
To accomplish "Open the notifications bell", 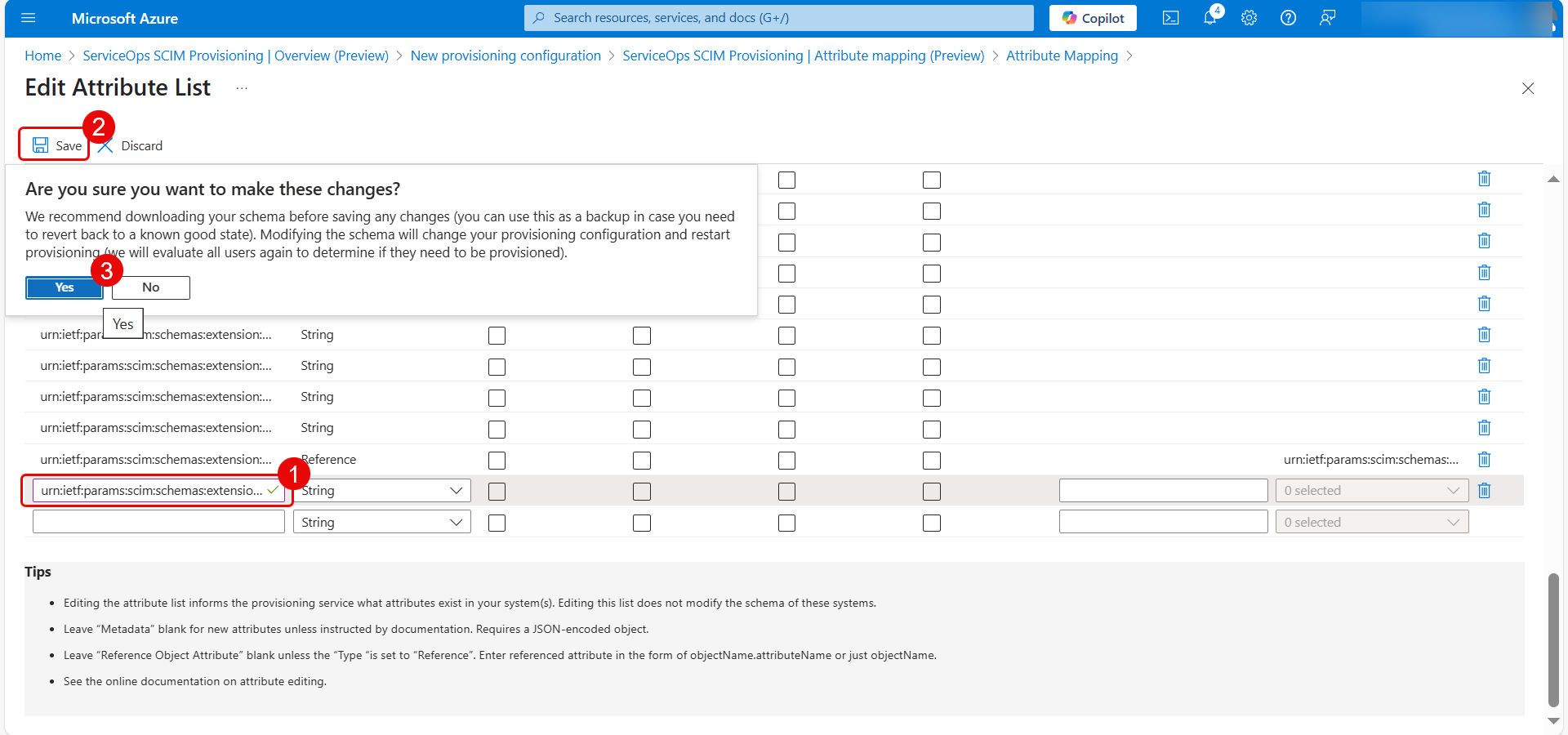I will click(x=1209, y=18).
